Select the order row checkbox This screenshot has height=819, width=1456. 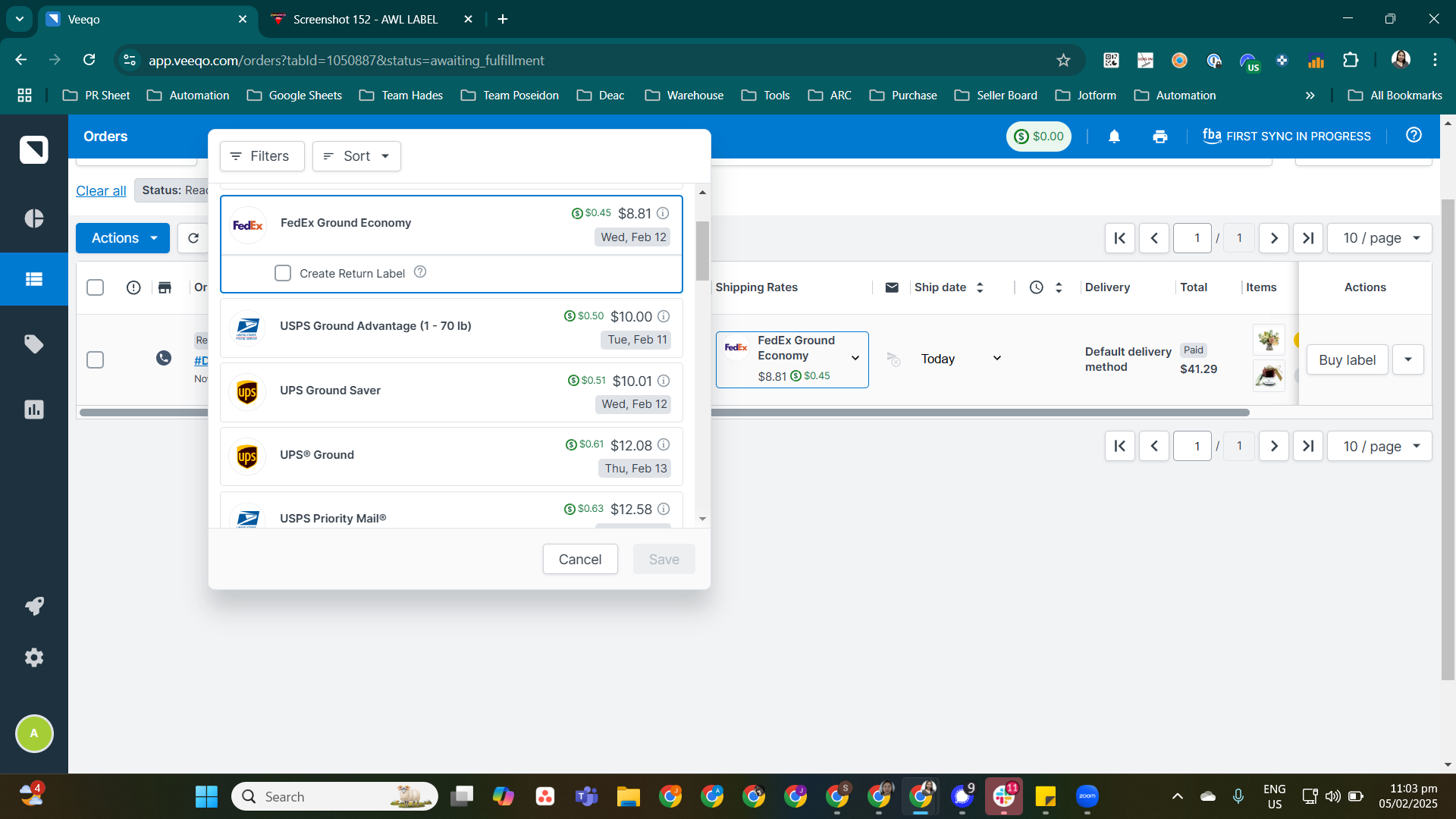(x=96, y=359)
